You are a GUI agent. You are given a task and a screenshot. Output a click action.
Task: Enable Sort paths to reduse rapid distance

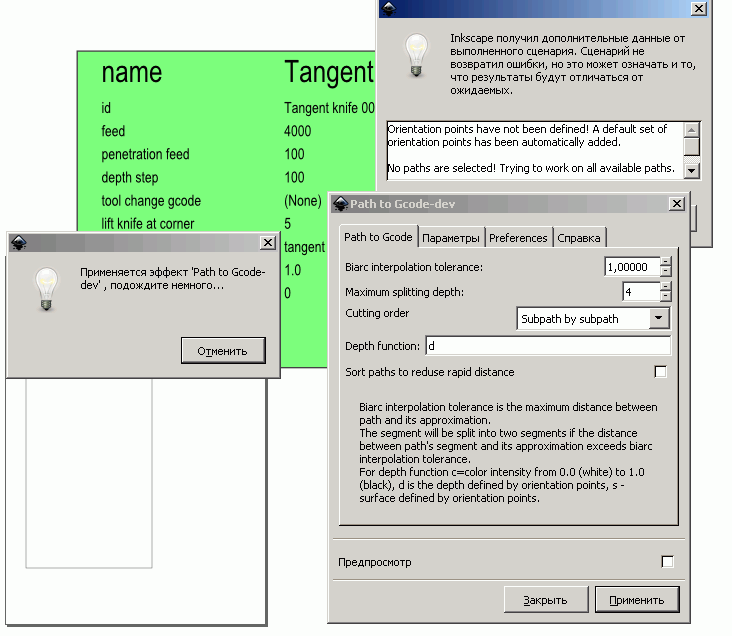660,372
